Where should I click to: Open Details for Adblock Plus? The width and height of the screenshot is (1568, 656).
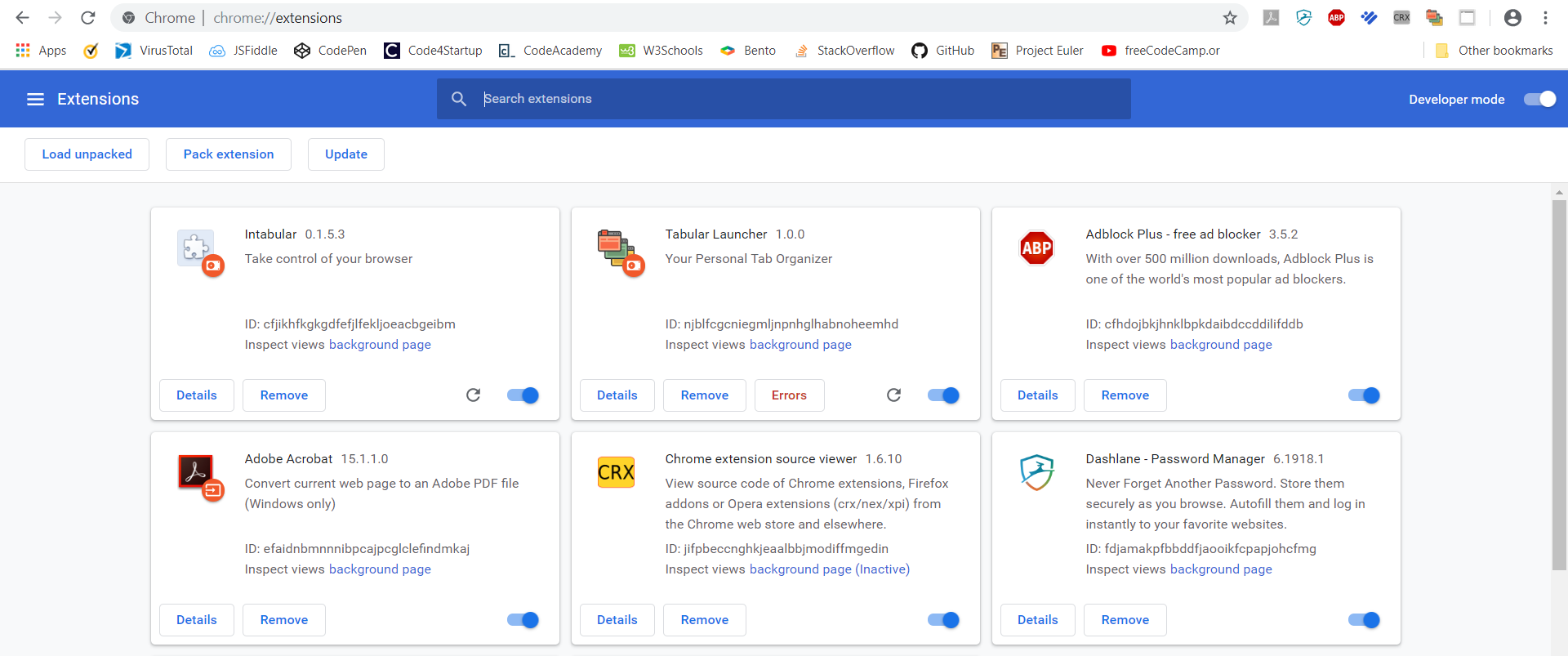(1038, 395)
